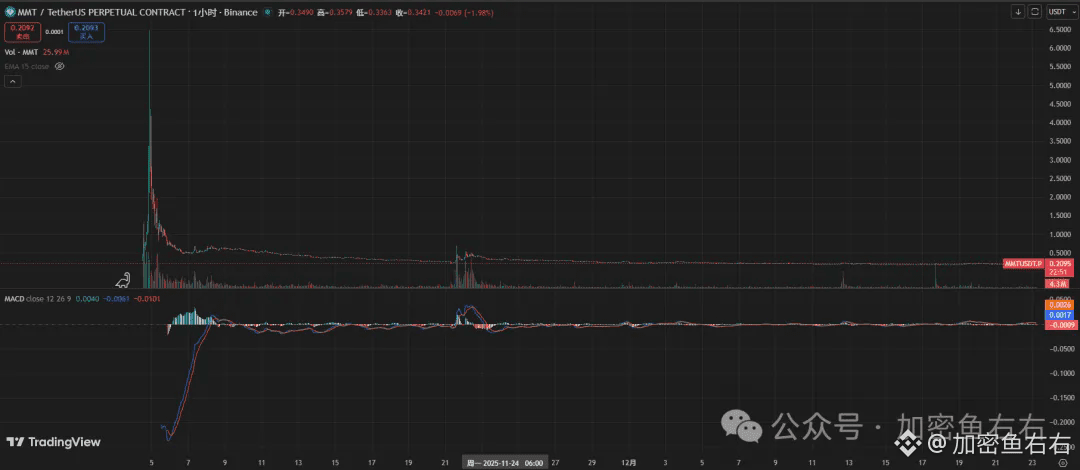The width and height of the screenshot is (1080, 470).
Task: Click the 6.5000 price axis label
Action: click(x=1058, y=30)
